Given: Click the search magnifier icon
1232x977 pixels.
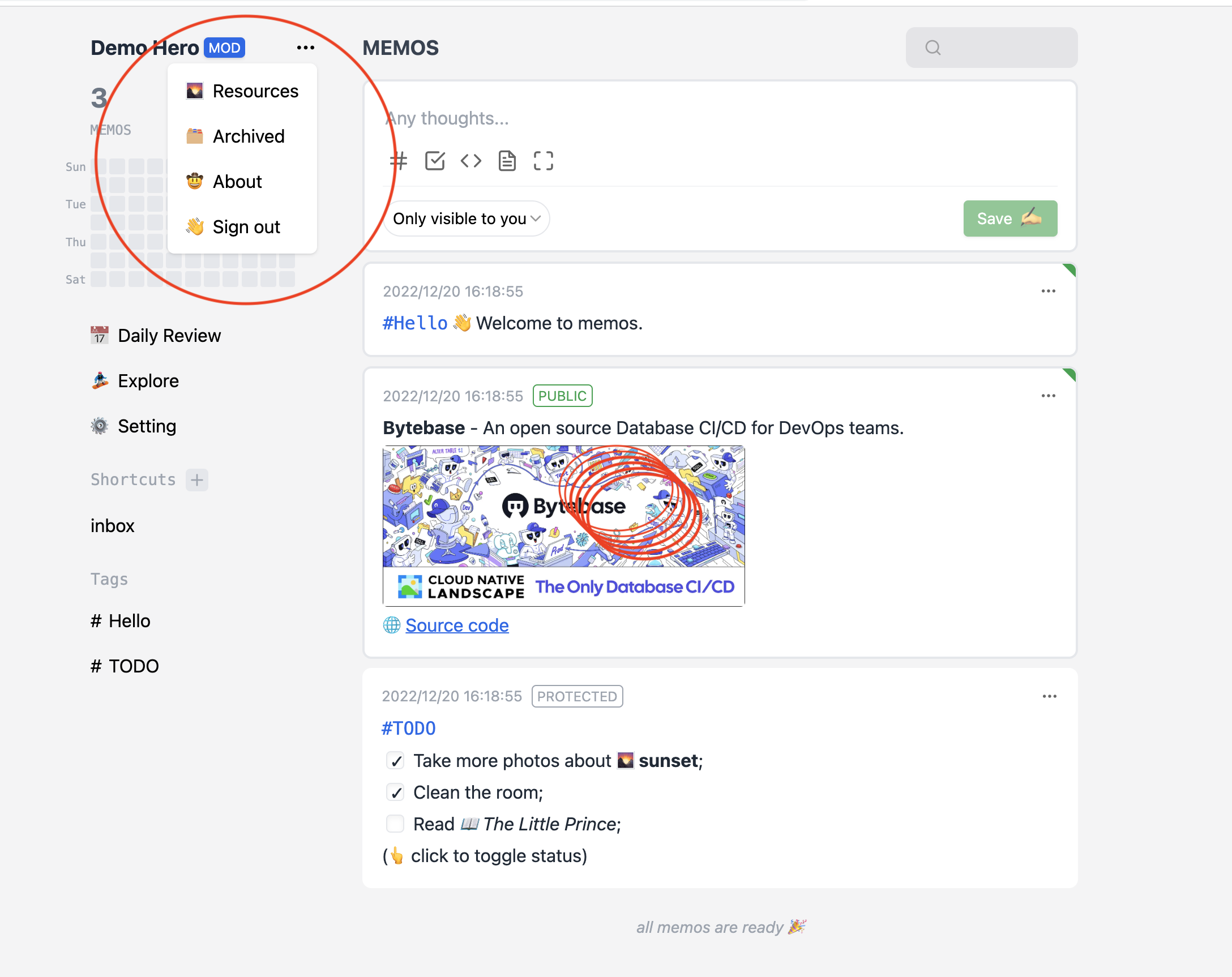Looking at the screenshot, I should (x=932, y=48).
